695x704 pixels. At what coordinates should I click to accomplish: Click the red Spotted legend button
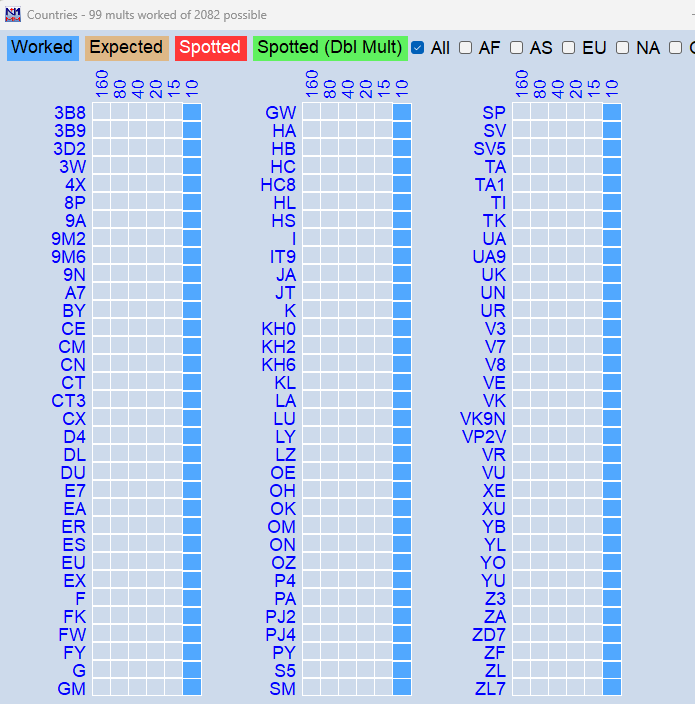(210, 47)
